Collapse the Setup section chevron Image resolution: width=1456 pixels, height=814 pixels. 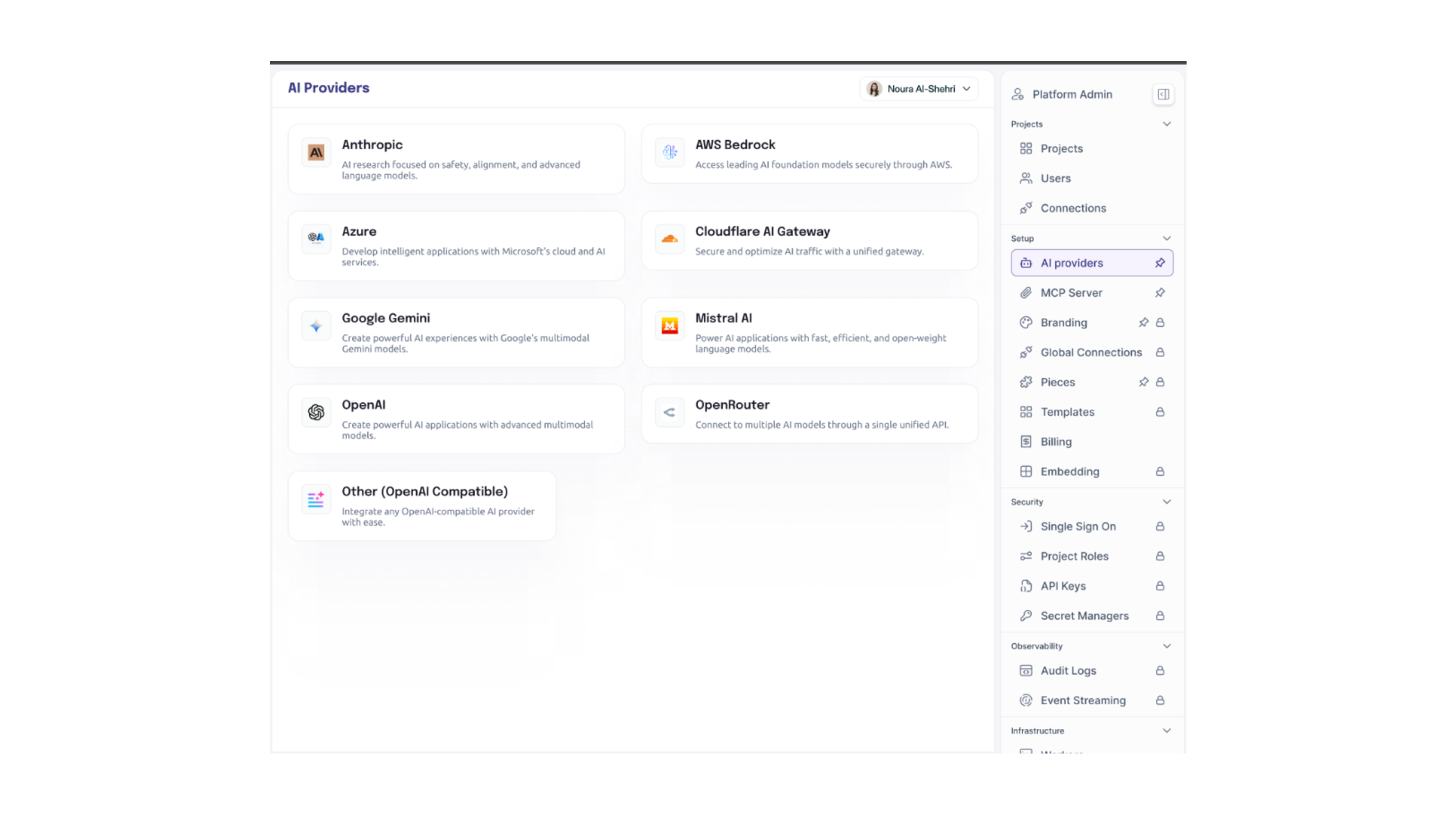[1166, 239]
